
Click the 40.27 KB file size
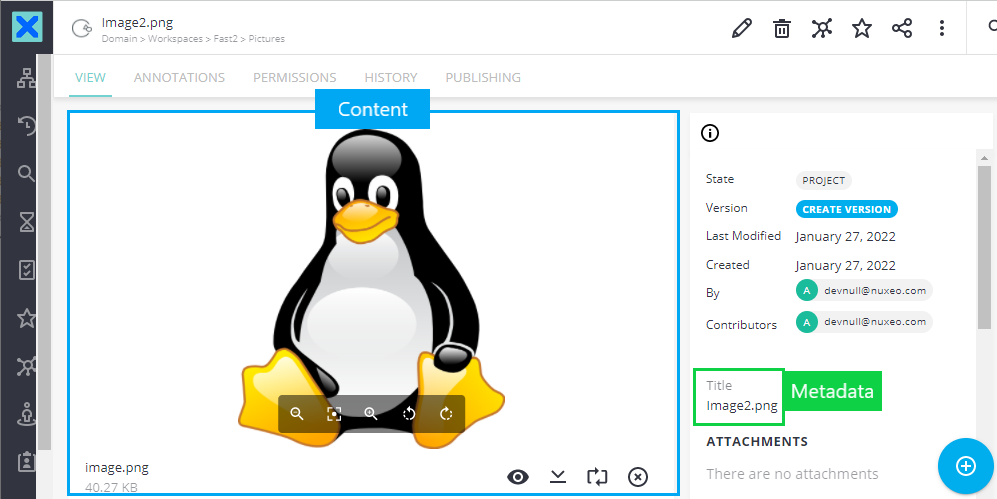pyautogui.click(x=111, y=488)
